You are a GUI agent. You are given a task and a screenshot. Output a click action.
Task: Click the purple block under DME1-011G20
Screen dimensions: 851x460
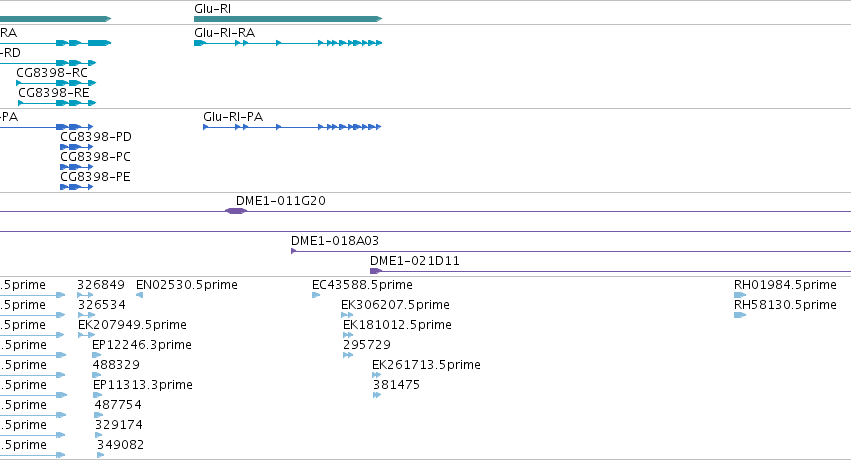(x=236, y=211)
